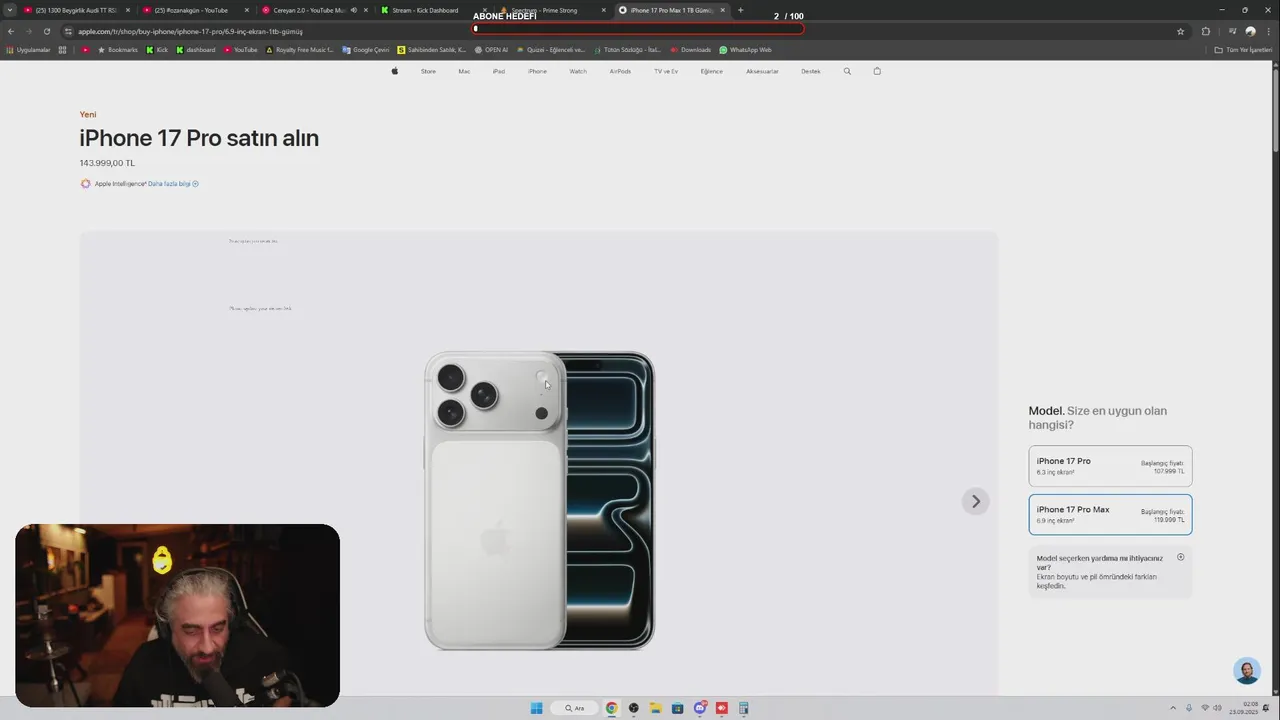Show hidden system tray icons

coord(1173,708)
